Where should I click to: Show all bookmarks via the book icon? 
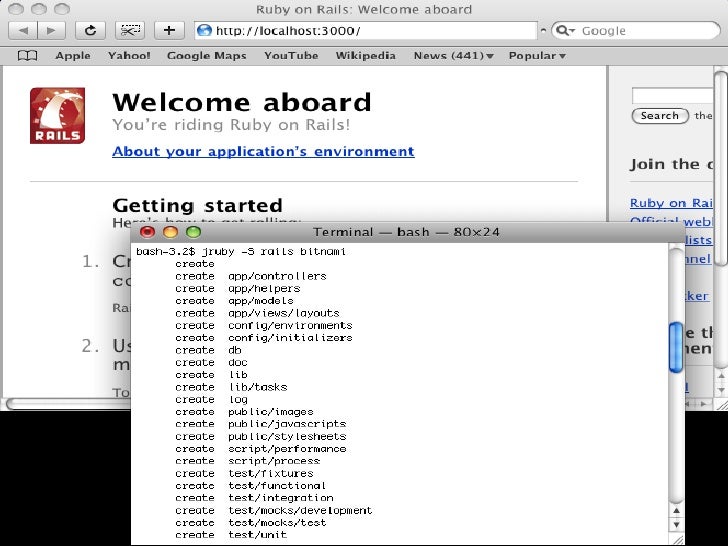tap(27, 56)
